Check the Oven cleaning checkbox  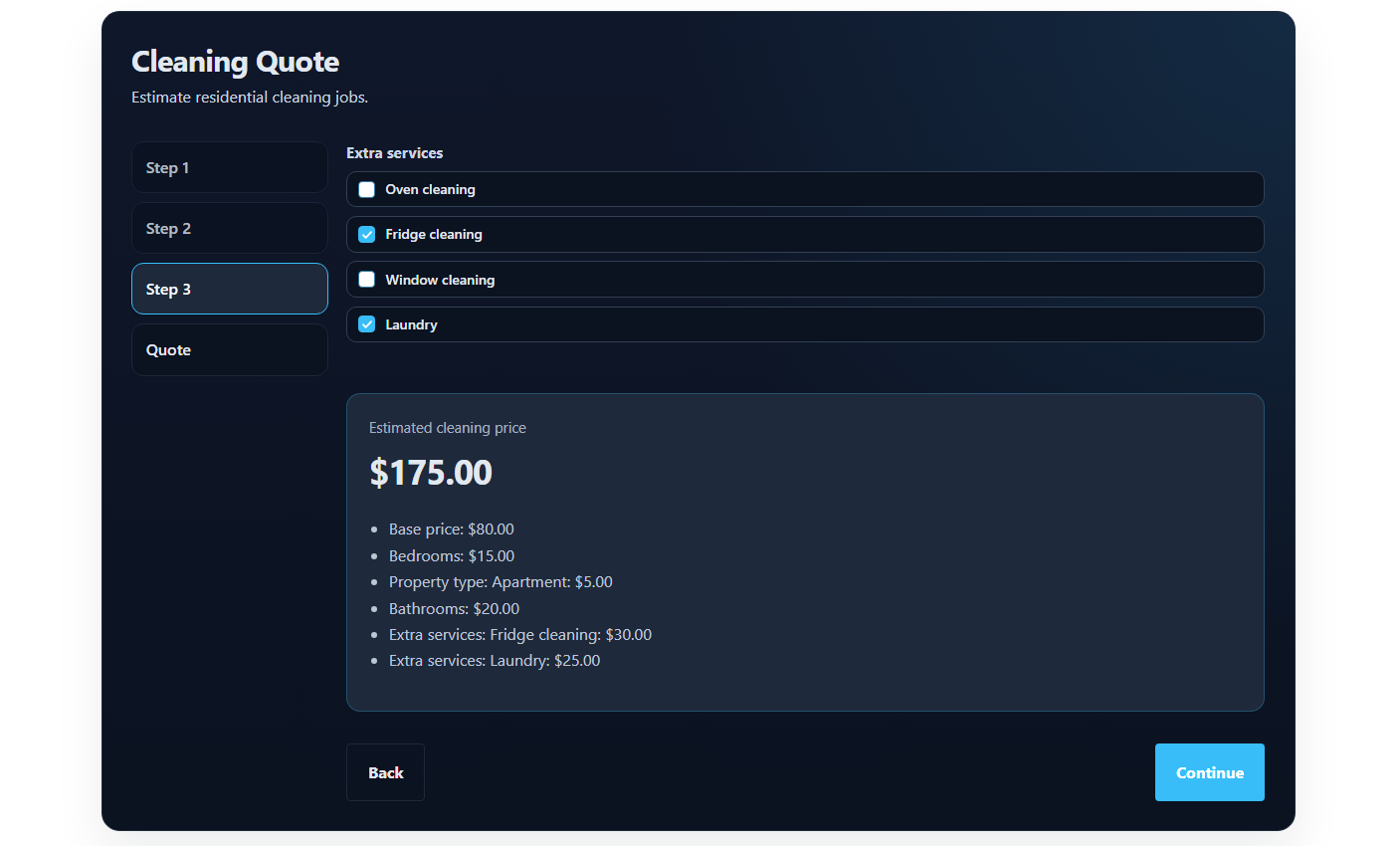pyautogui.click(x=367, y=189)
